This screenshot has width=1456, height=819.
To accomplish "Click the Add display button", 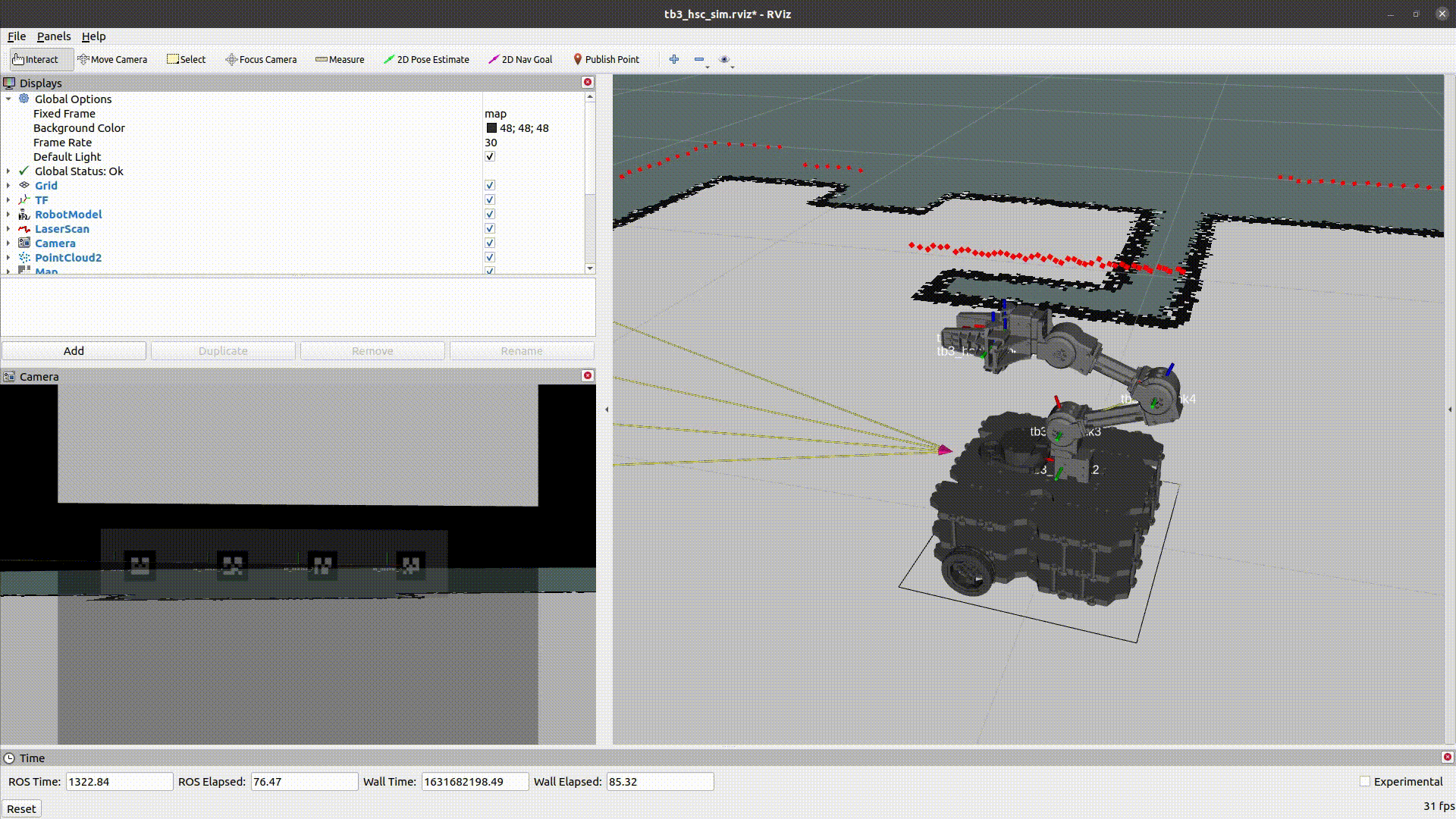I will tap(74, 351).
